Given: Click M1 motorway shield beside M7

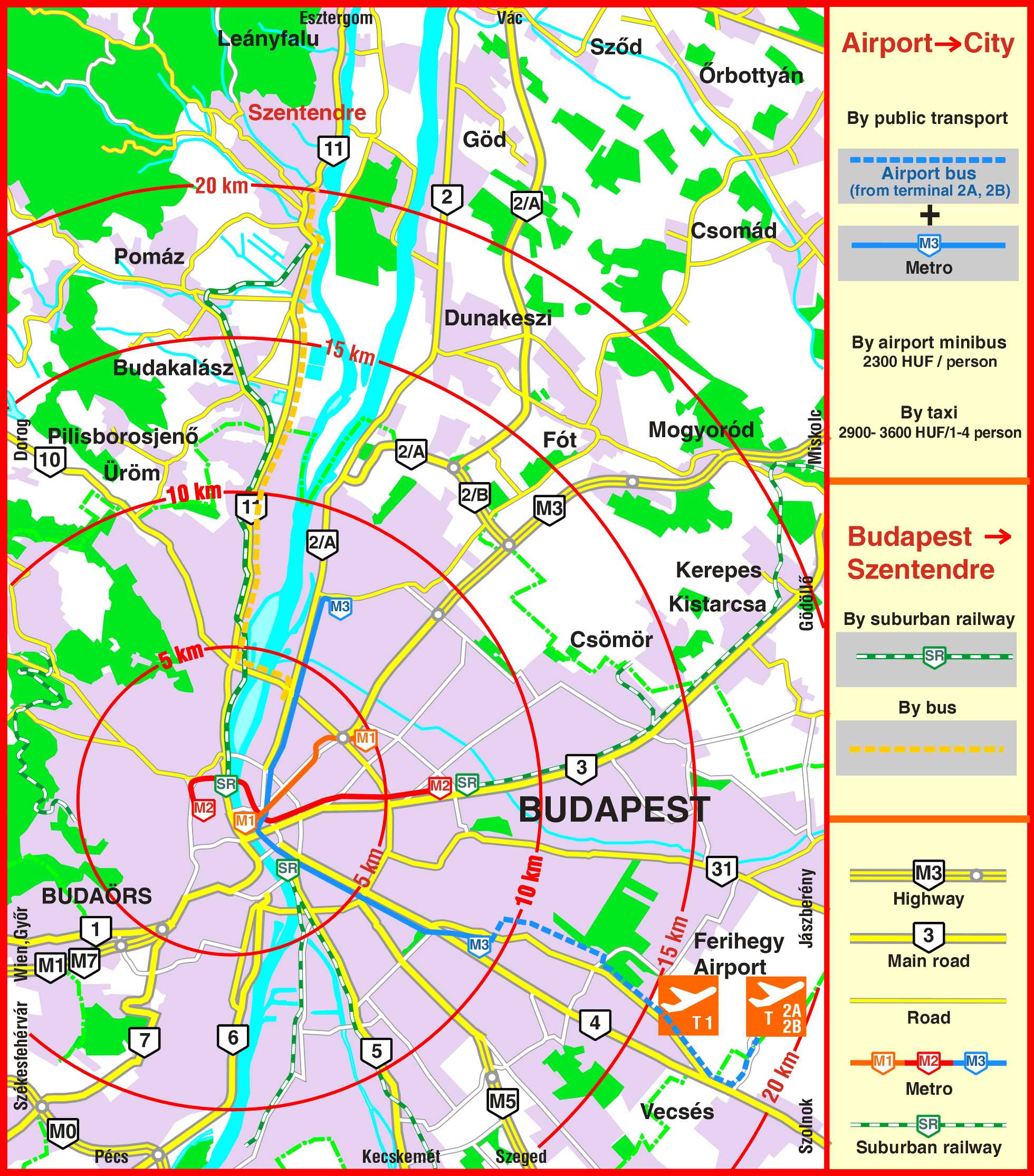Looking at the screenshot, I should (x=51, y=967).
